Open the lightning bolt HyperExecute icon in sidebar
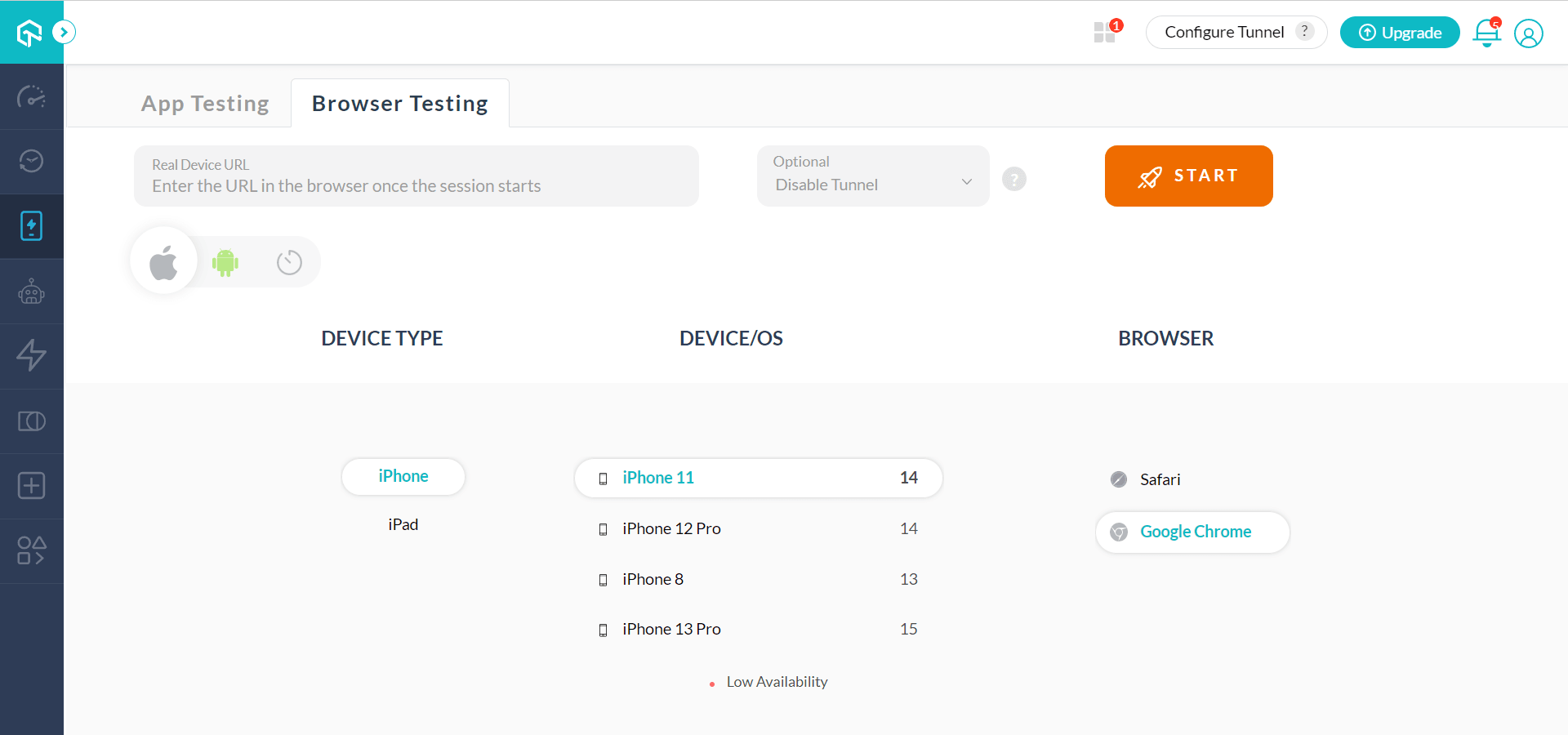 pyautogui.click(x=31, y=355)
